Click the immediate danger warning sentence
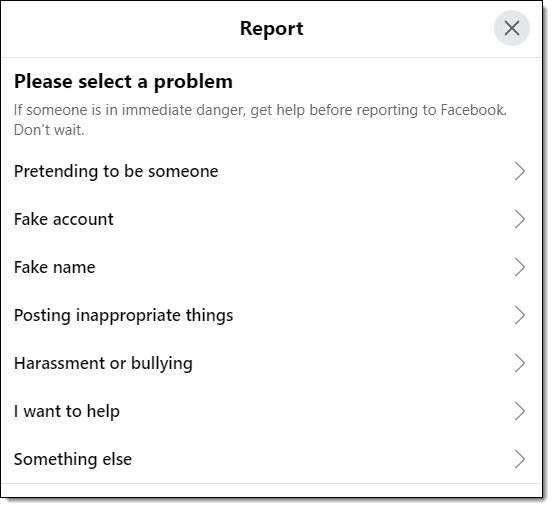Image resolution: width=553 pixels, height=508 pixels. (260, 110)
